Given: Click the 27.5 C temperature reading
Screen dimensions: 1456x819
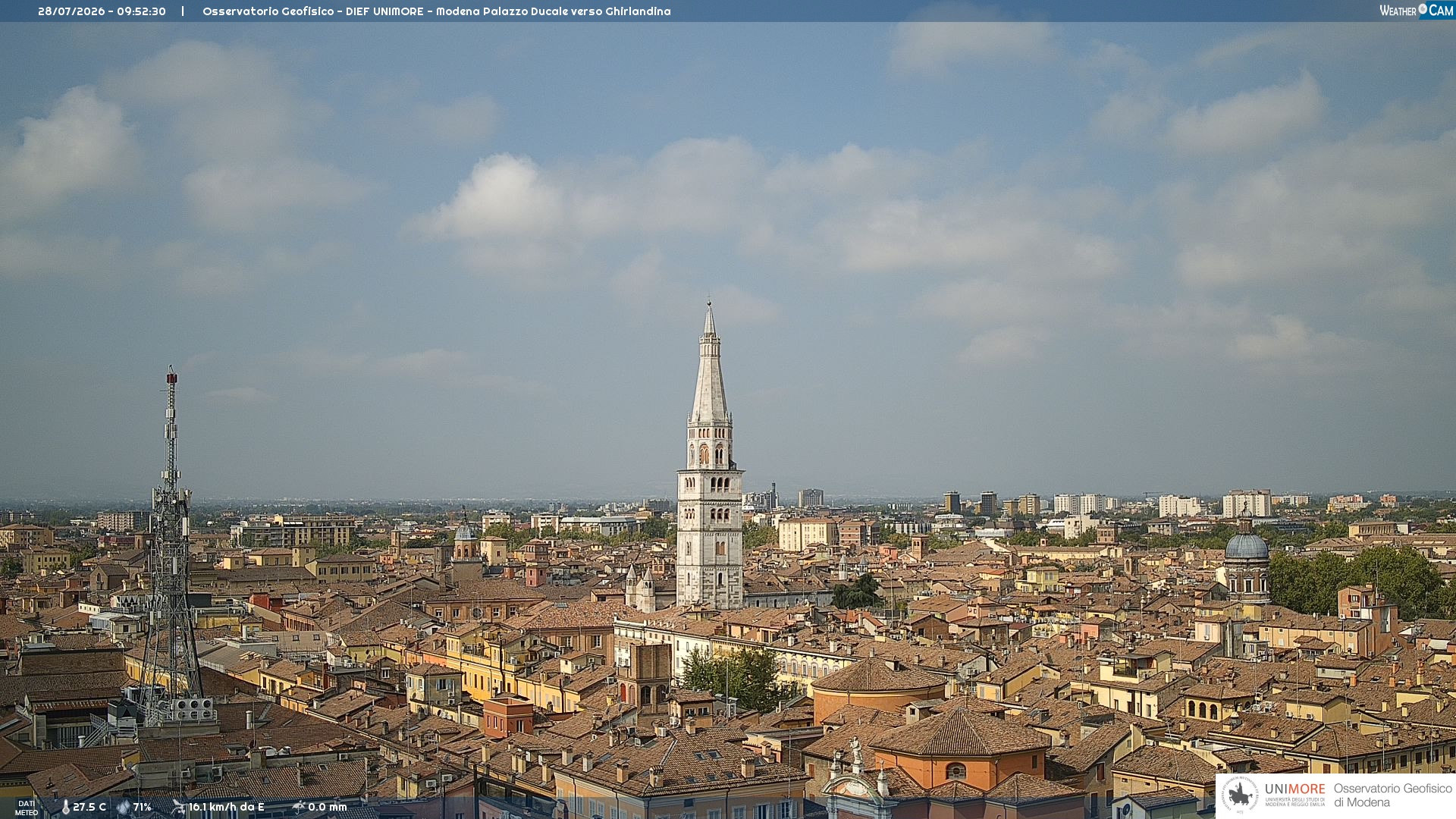Looking at the screenshot, I should coord(89,807).
